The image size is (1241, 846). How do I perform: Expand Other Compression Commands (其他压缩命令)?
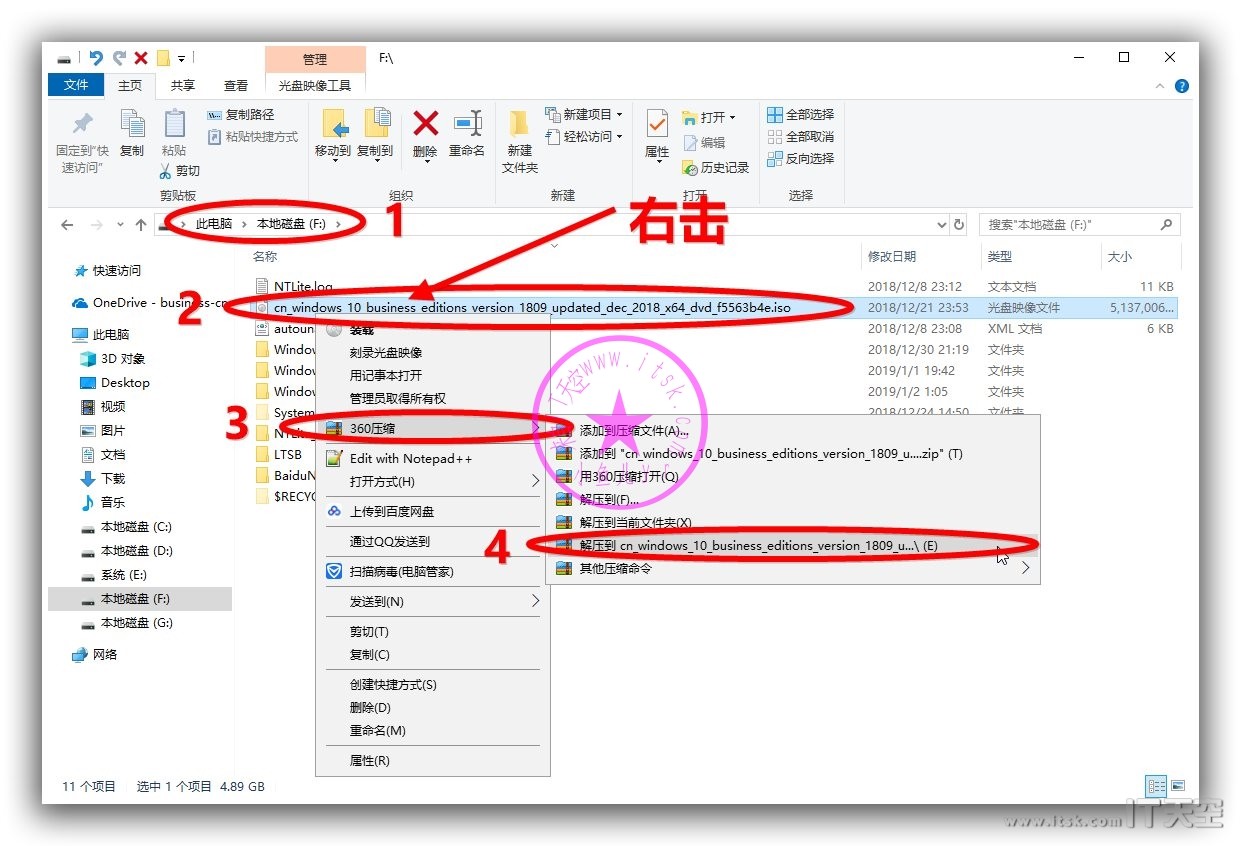tap(794, 569)
